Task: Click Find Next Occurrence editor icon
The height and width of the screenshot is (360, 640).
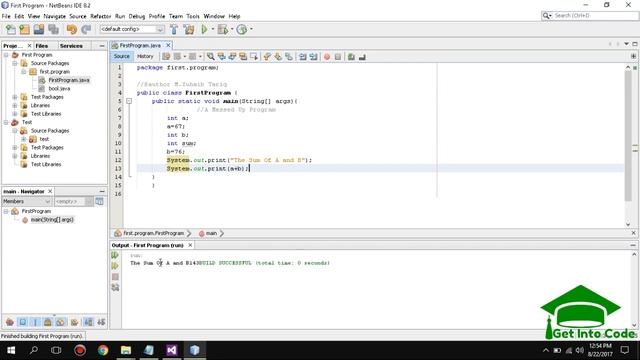Action: click(232, 57)
